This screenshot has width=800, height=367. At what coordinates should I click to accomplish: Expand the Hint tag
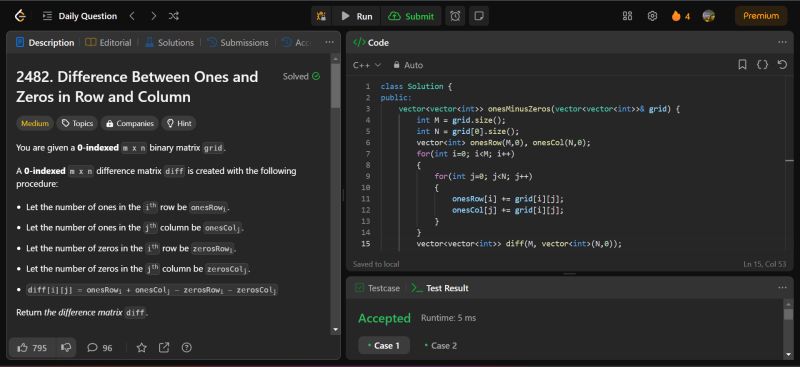[x=178, y=124]
